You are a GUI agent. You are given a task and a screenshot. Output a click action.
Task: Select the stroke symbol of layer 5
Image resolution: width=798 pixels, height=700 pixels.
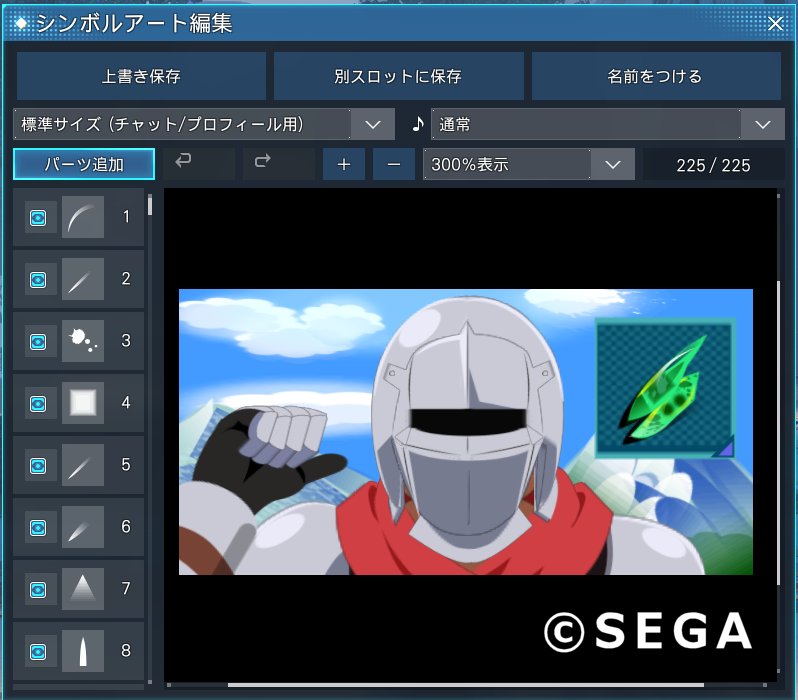tap(83, 465)
